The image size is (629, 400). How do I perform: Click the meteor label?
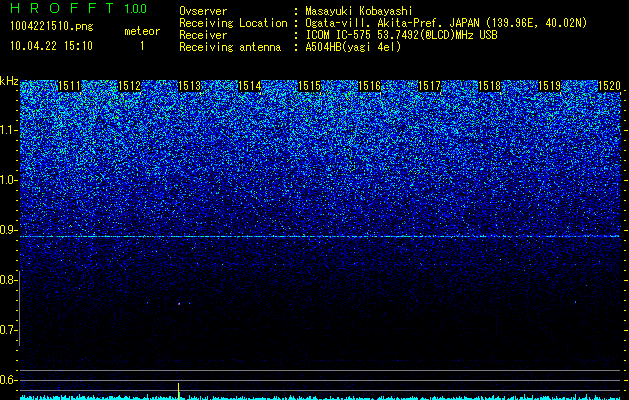[142, 31]
